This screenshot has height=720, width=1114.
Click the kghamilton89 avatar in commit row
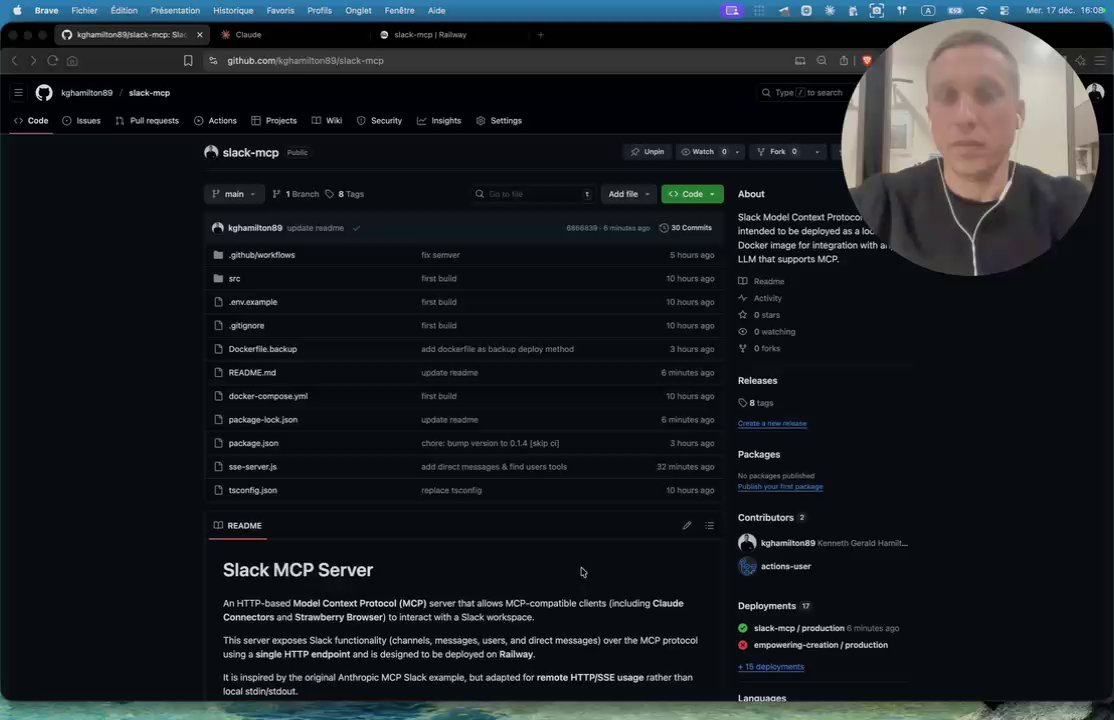pos(217,227)
